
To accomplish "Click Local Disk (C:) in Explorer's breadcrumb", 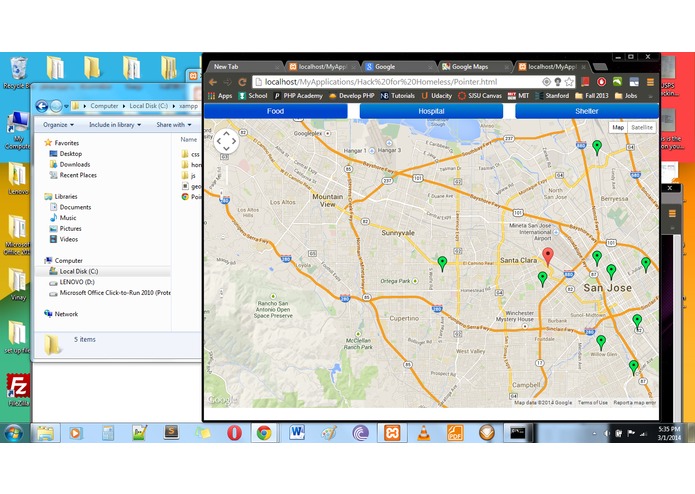I will pyautogui.click(x=148, y=106).
